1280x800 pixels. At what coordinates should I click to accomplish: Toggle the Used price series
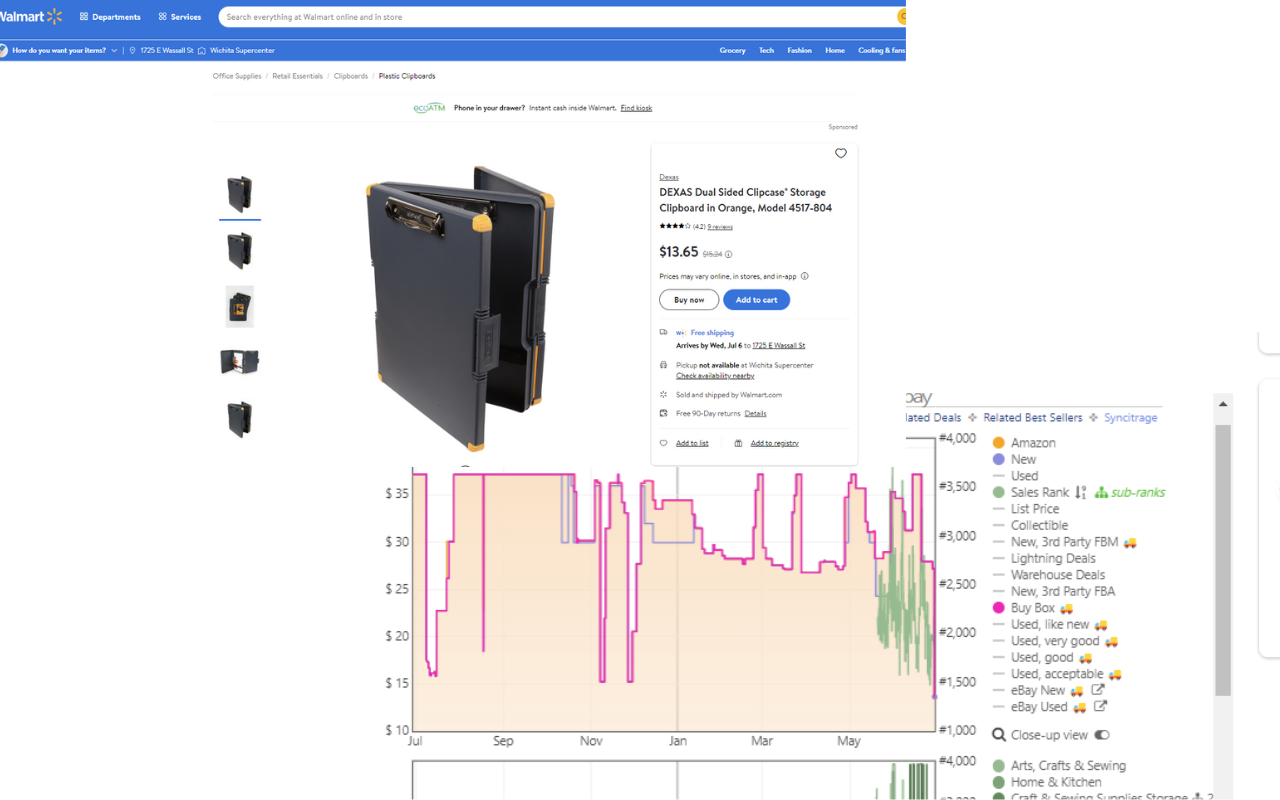click(x=1015, y=476)
